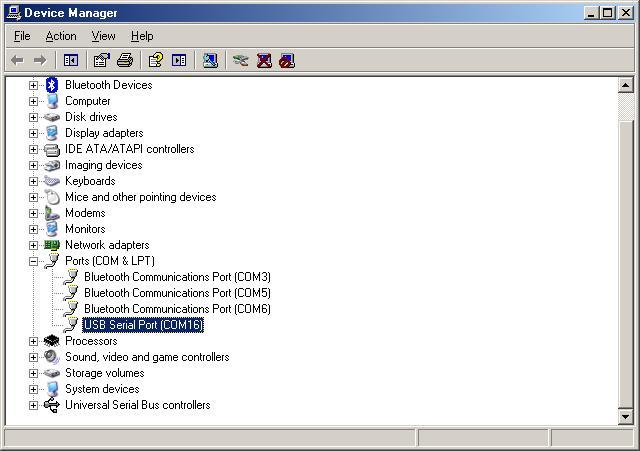Toggle the action pane toolbar icon
The image size is (640, 451).
[x=179, y=61]
